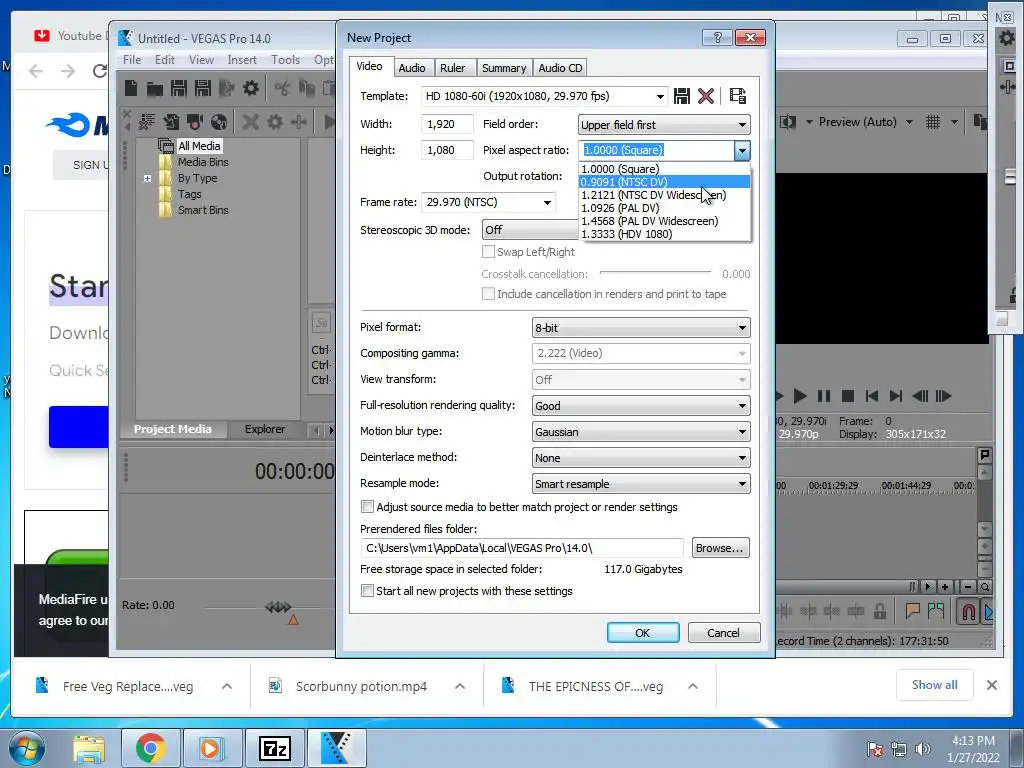Toggle Include cancellation in renders checkbox
Screen dimensions: 1024x768
pos(488,294)
